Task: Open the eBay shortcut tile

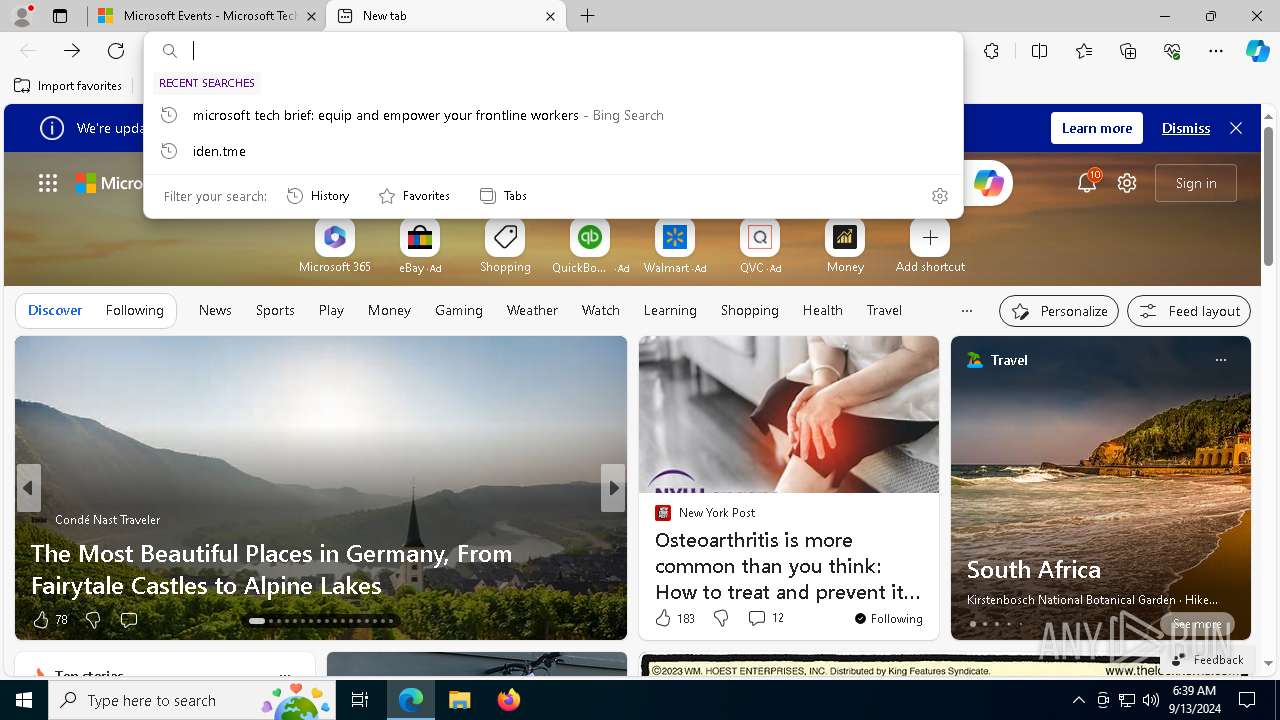Action: [420, 246]
